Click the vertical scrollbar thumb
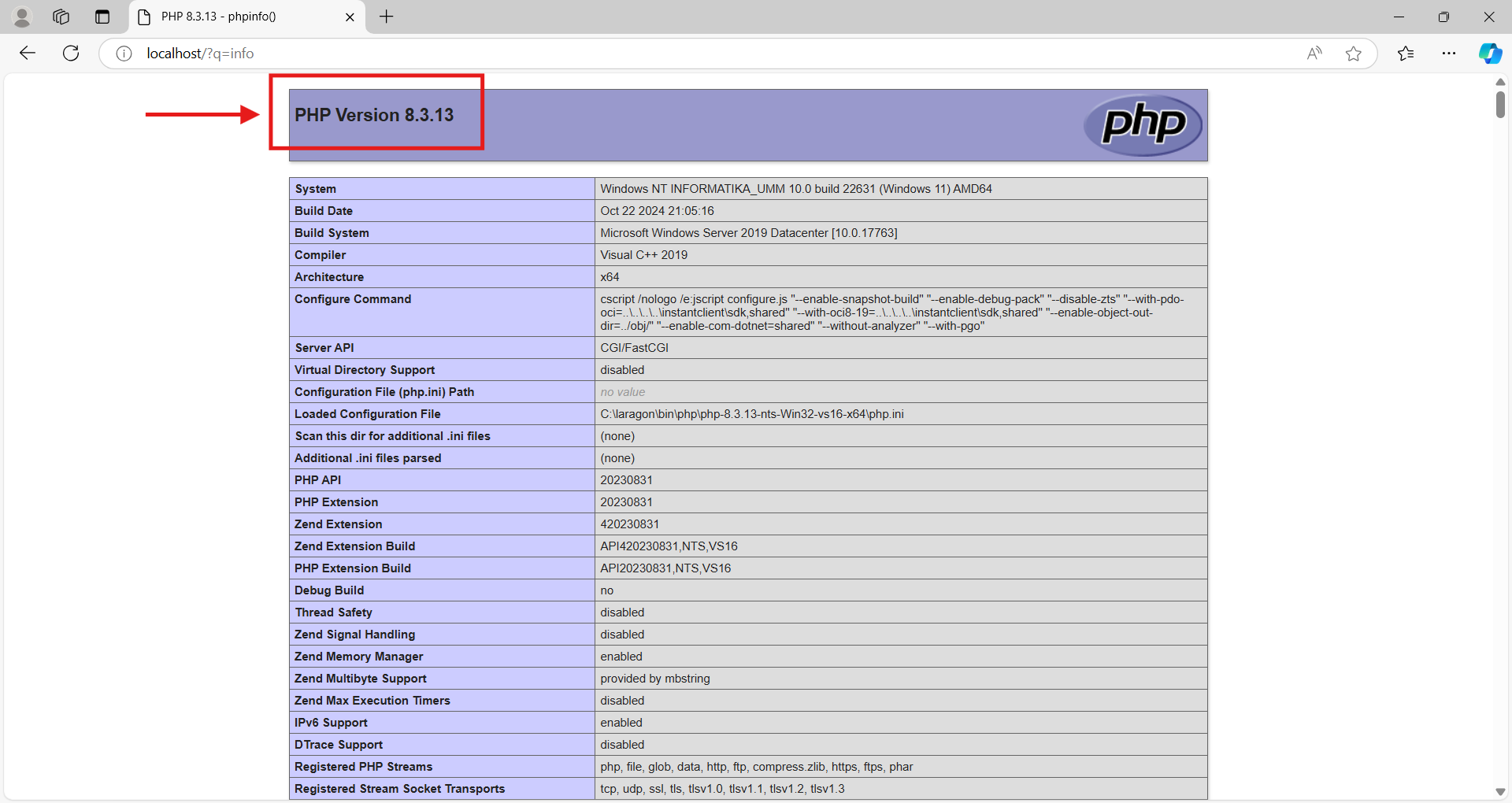This screenshot has width=1512, height=803. [1501, 102]
